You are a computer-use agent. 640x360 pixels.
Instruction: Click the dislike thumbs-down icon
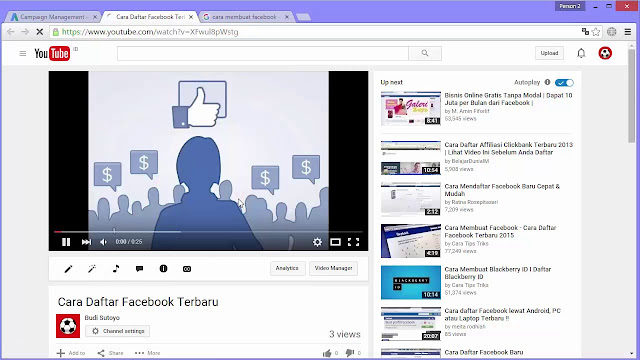350,353
